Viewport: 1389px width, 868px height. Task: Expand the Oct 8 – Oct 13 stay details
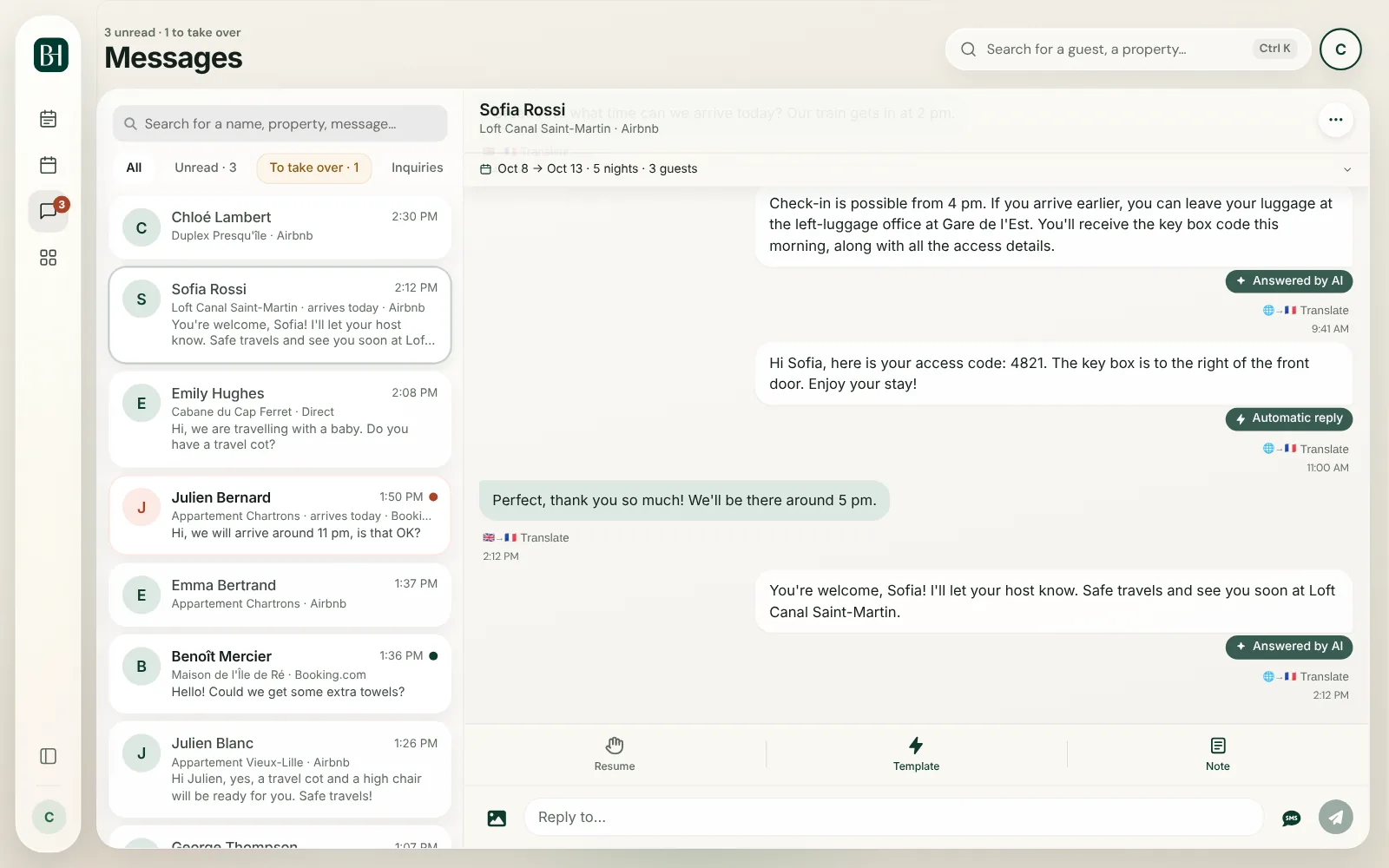(x=916, y=169)
